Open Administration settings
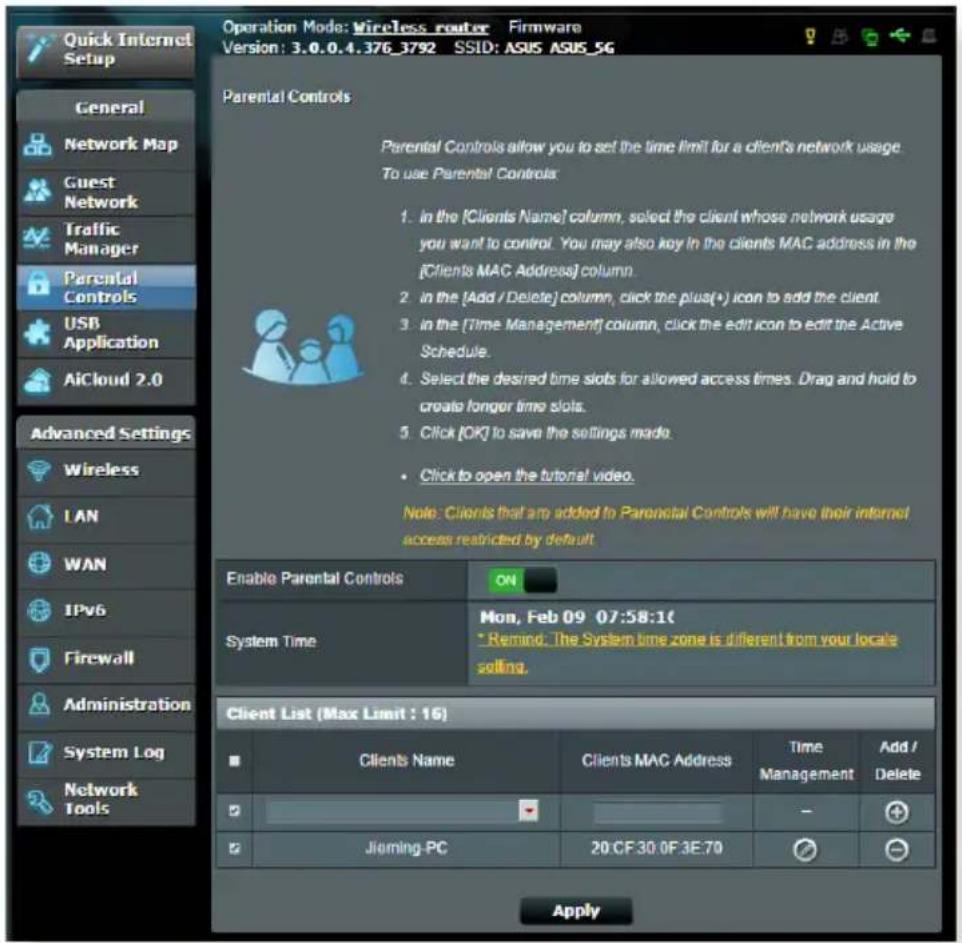The image size is (962, 943). tap(106, 705)
